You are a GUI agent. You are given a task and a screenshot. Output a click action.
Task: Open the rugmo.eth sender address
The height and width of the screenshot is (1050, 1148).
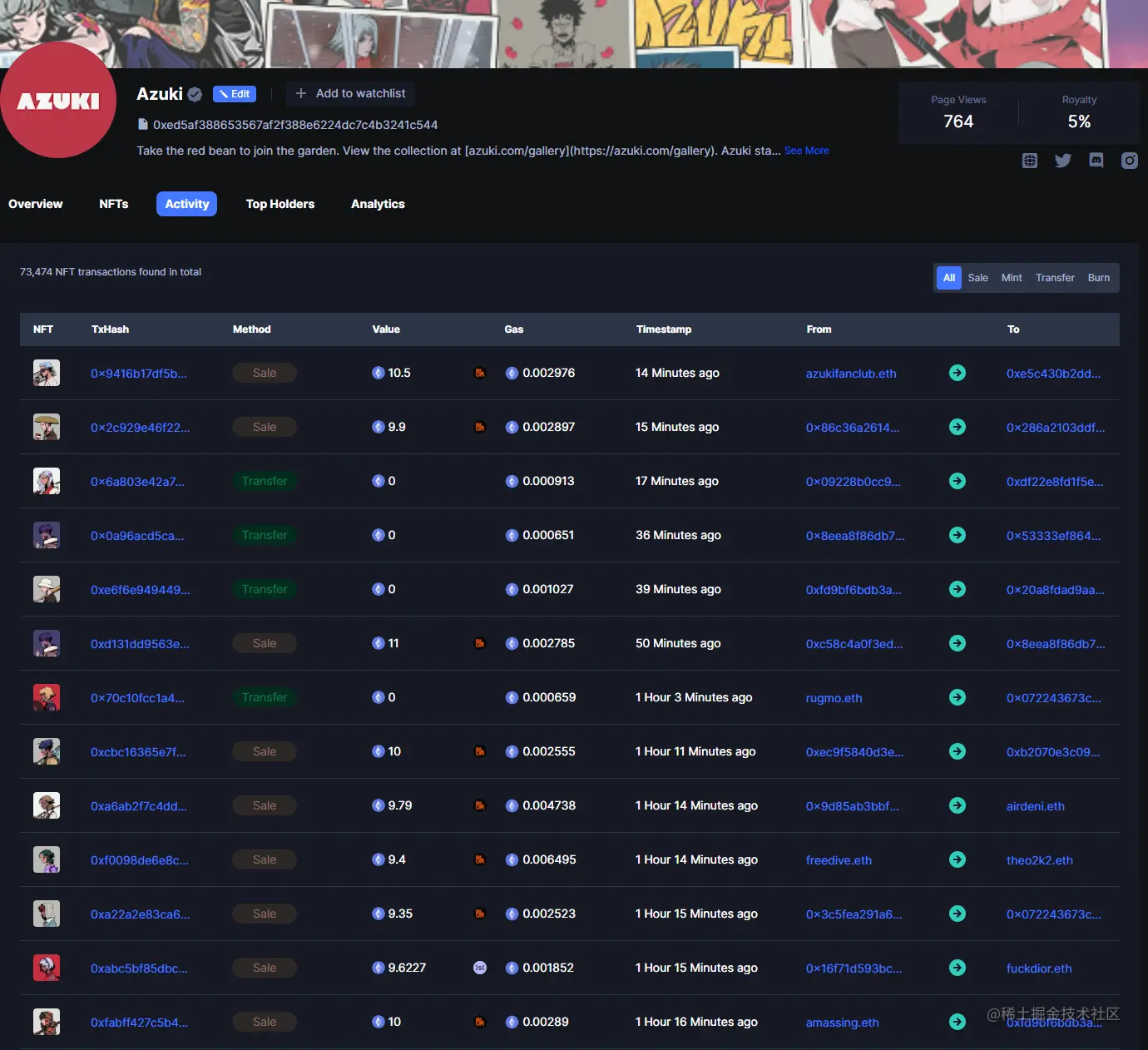(x=834, y=698)
